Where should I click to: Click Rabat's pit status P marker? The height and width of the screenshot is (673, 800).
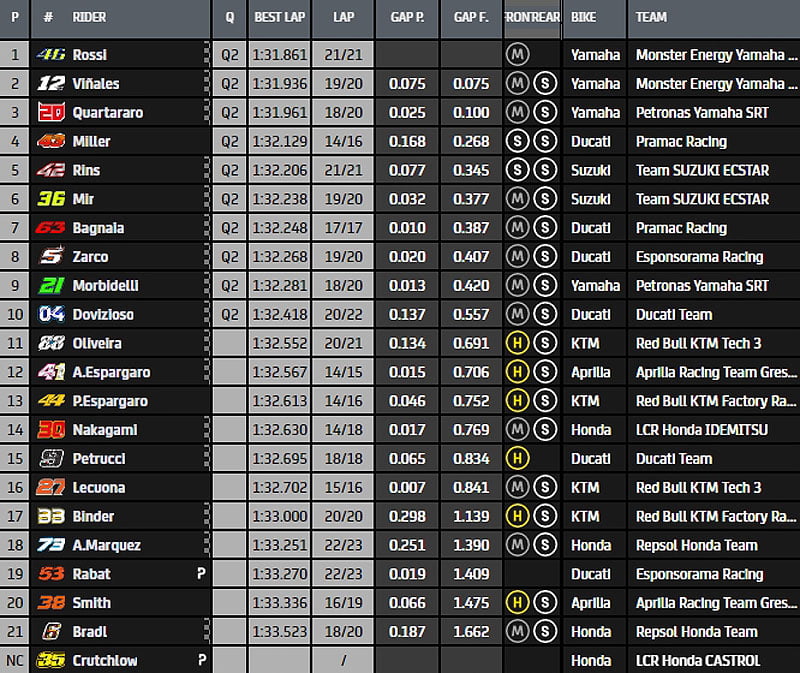click(202, 574)
